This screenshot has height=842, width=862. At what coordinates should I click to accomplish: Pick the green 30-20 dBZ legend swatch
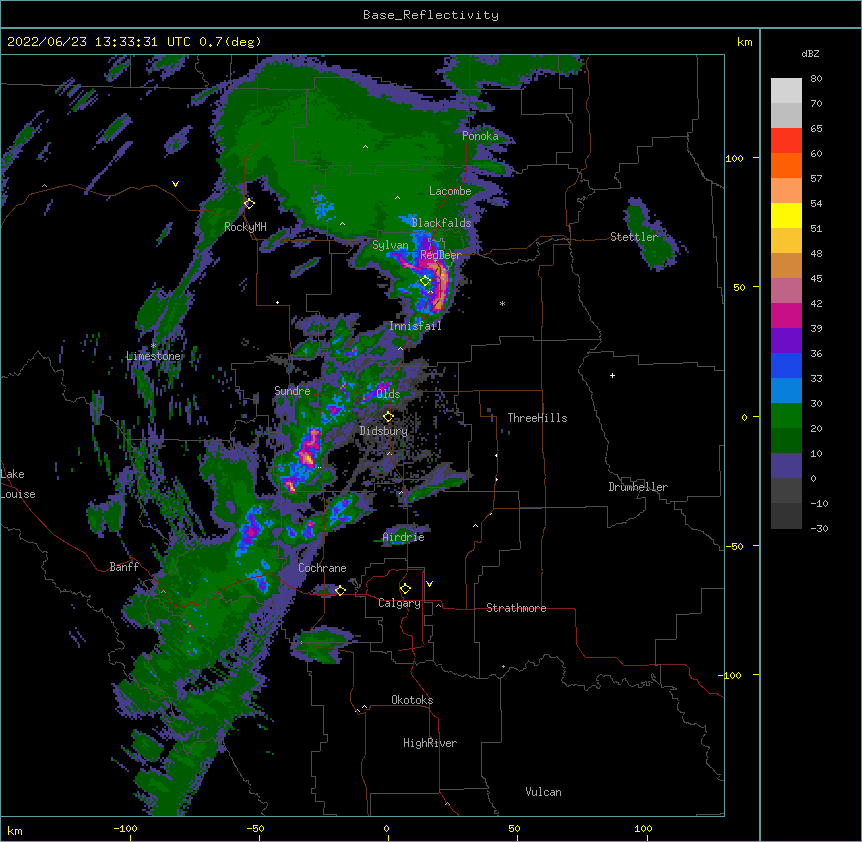tap(786, 416)
